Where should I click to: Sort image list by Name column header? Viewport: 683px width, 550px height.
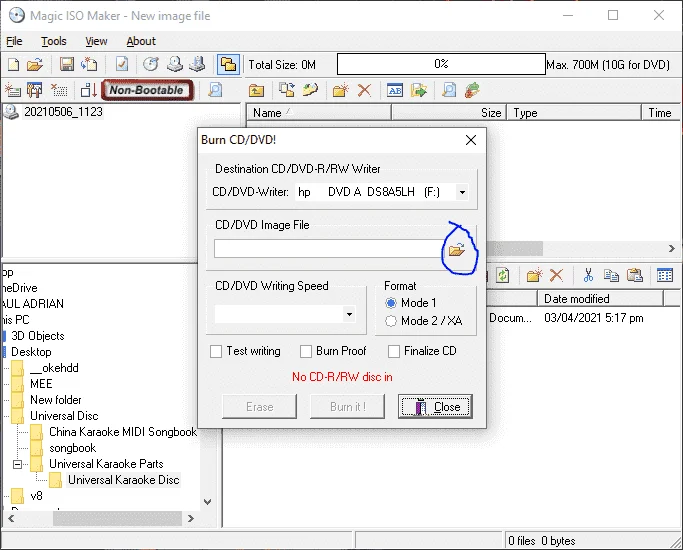[x=319, y=113]
